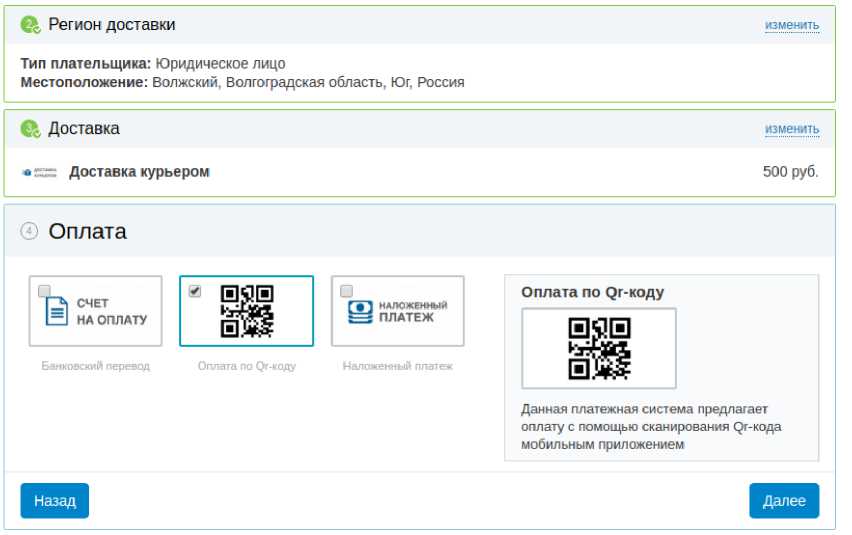Click the СЧЕТ НА ОПЛАТУ tile text
The width and height of the screenshot is (852, 535).
point(112,311)
